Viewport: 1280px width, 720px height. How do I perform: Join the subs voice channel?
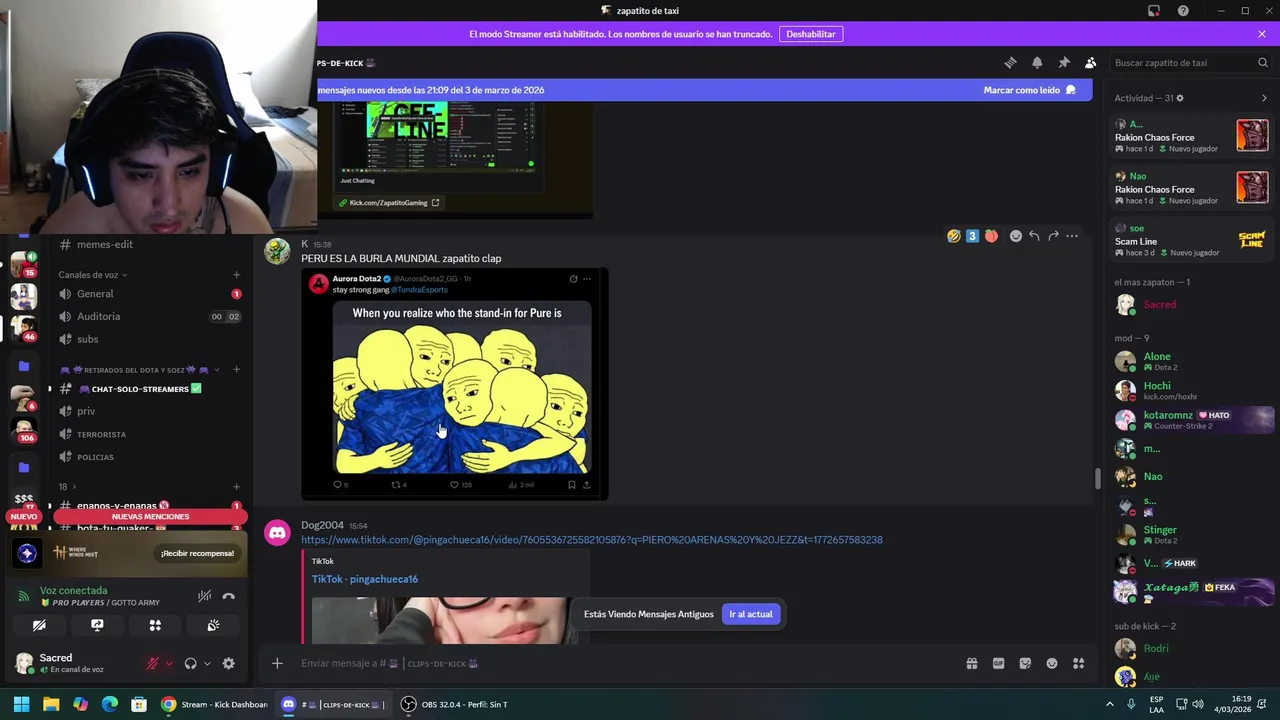tap(150, 339)
